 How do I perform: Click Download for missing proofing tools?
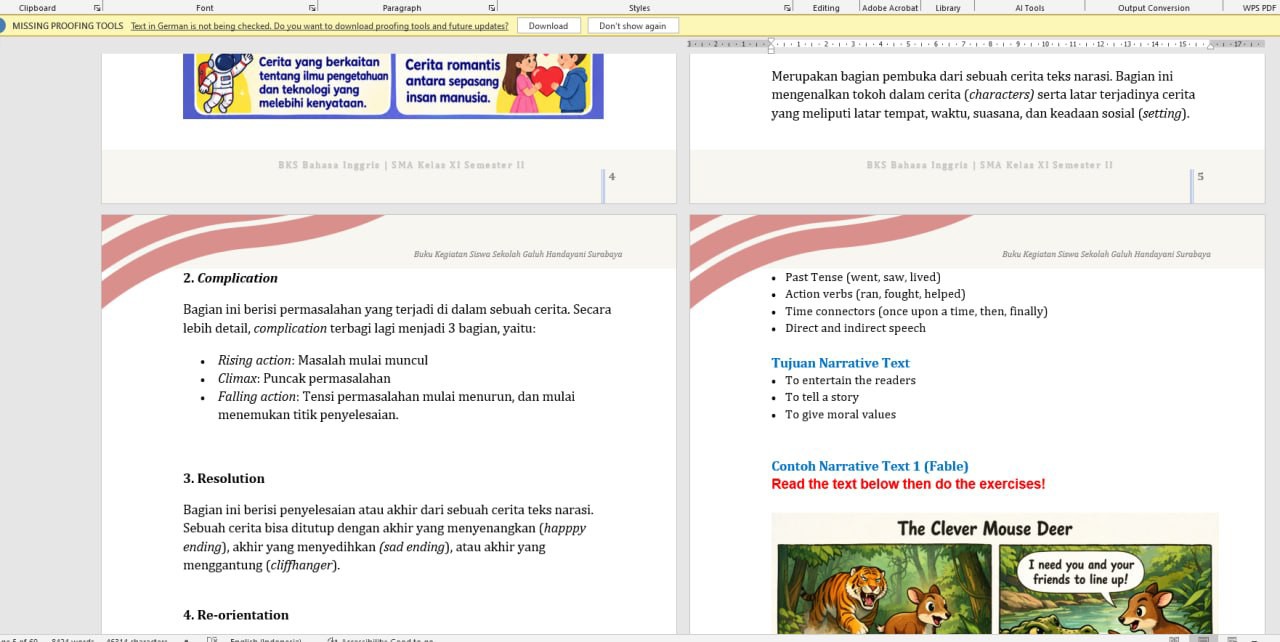(548, 26)
